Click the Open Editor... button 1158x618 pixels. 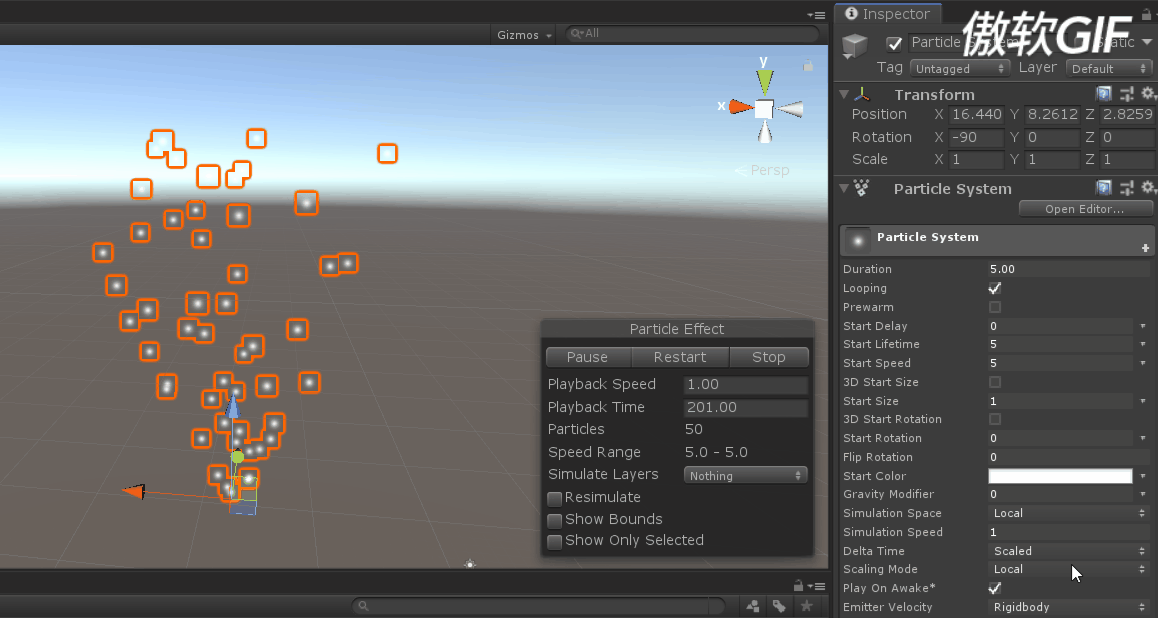(x=1085, y=209)
